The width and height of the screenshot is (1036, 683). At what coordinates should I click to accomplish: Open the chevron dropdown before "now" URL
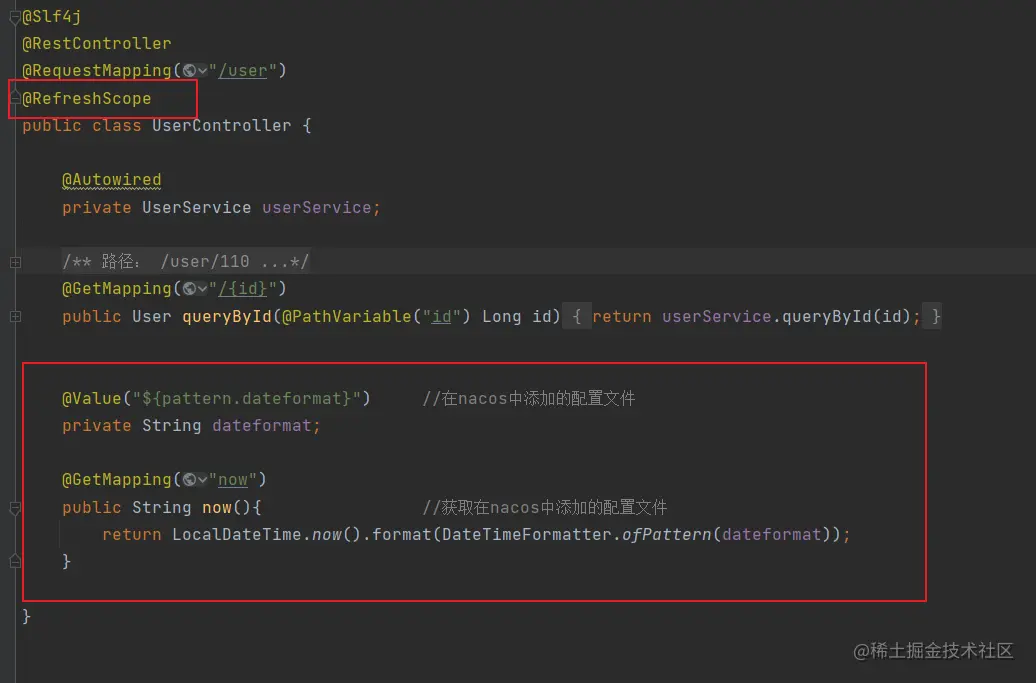(202, 480)
